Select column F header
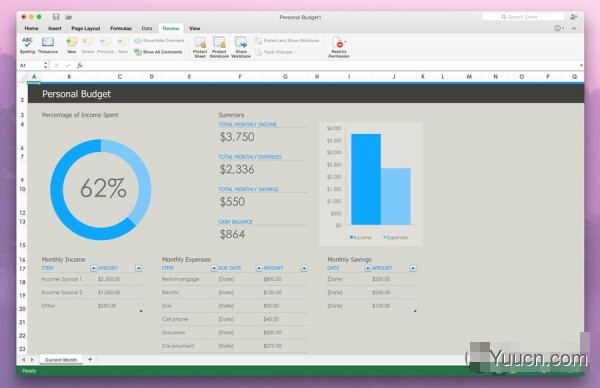The image size is (600, 388). 240,77
